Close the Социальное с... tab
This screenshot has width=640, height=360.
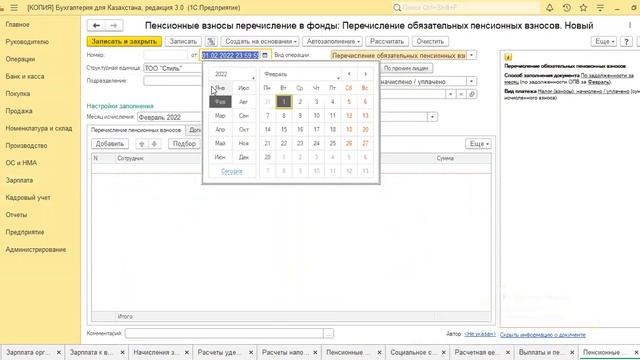point(444,352)
